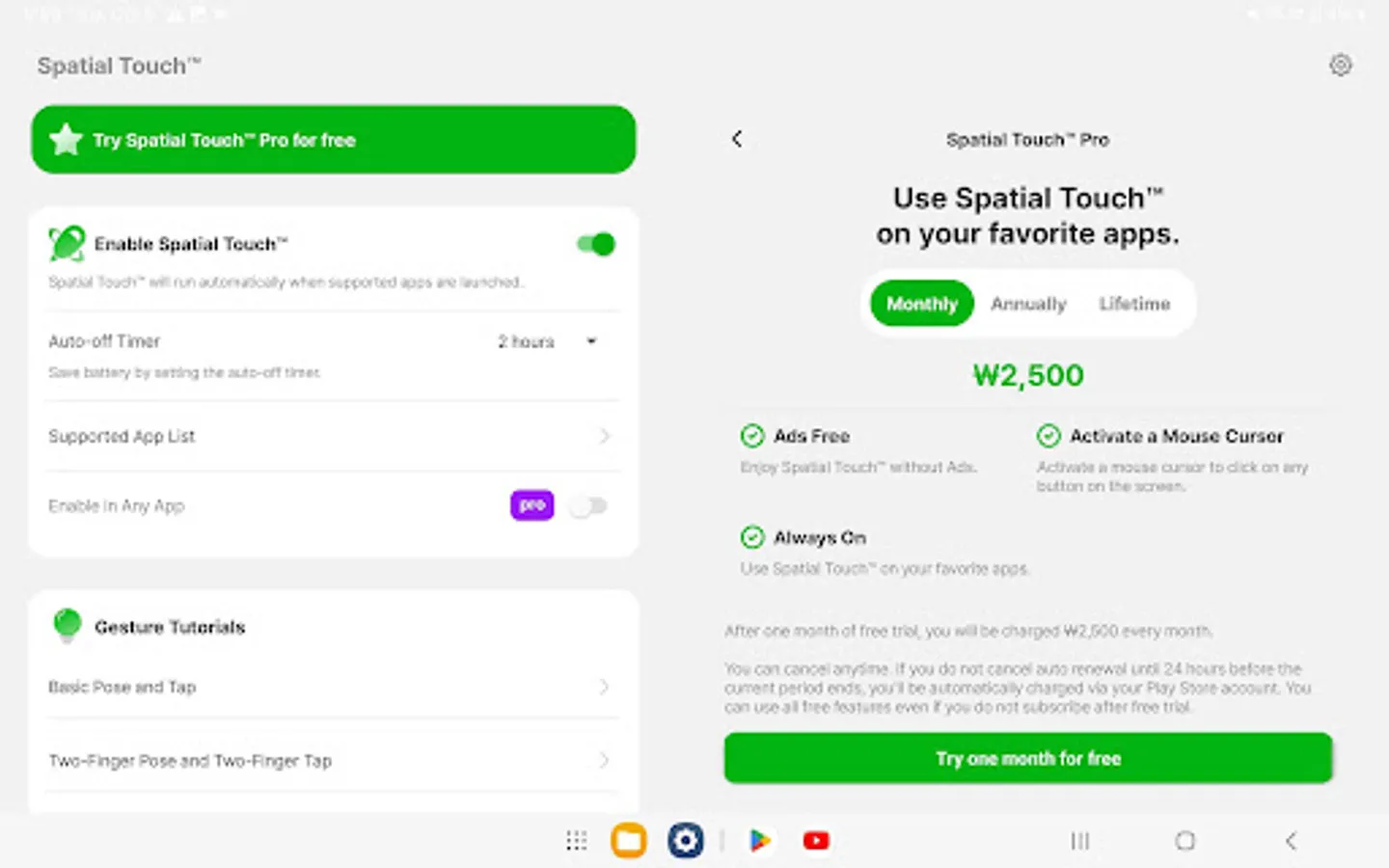Open Two-Finger Pose and Two-Finger Tap tutorial
Viewport: 1389px width, 868px height.
point(328,761)
